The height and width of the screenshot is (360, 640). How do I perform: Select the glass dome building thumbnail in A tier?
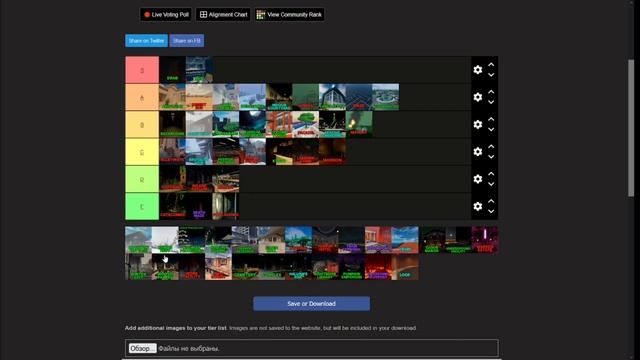(332, 97)
